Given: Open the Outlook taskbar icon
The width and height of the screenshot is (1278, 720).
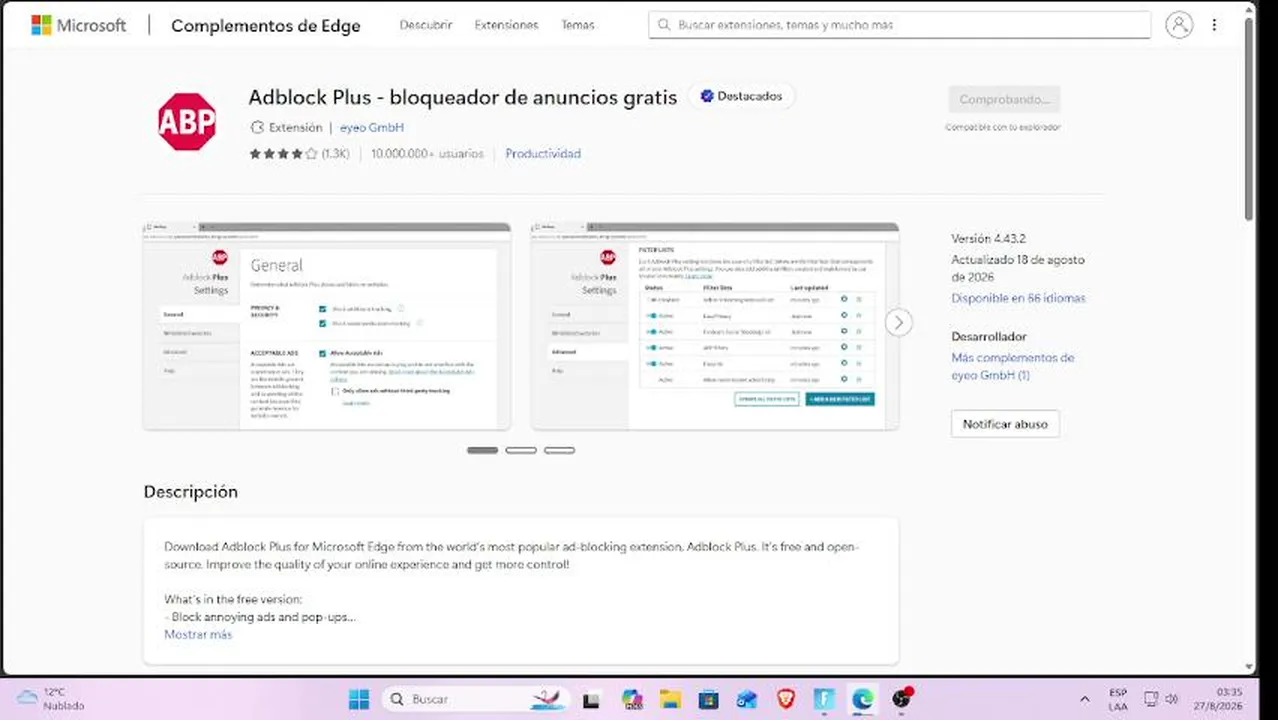Looking at the screenshot, I should 747,699.
